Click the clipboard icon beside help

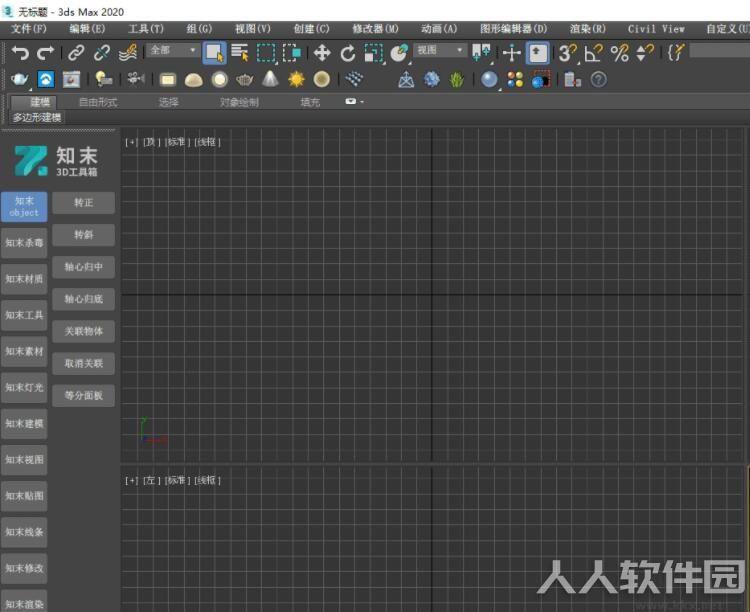(x=572, y=79)
